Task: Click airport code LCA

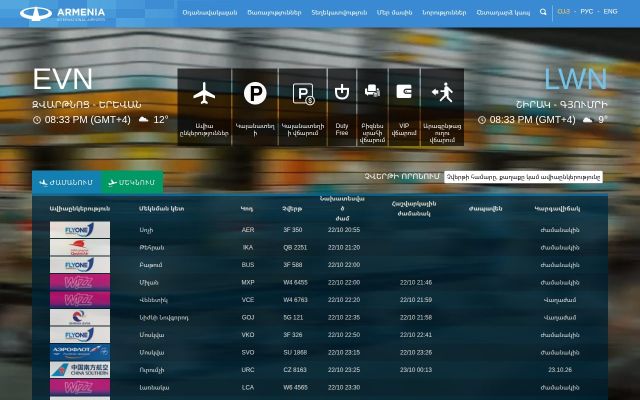Action: click(x=248, y=387)
